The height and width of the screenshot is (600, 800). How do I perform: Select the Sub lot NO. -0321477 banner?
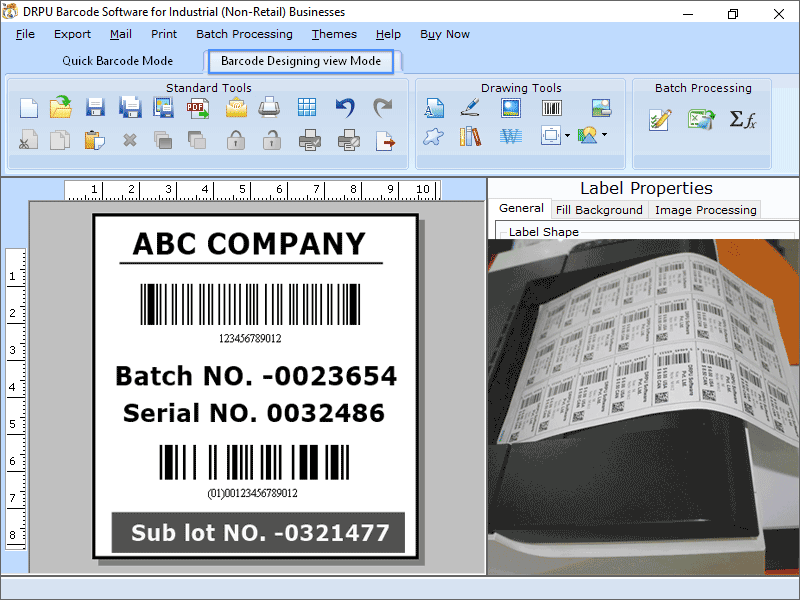(x=258, y=533)
